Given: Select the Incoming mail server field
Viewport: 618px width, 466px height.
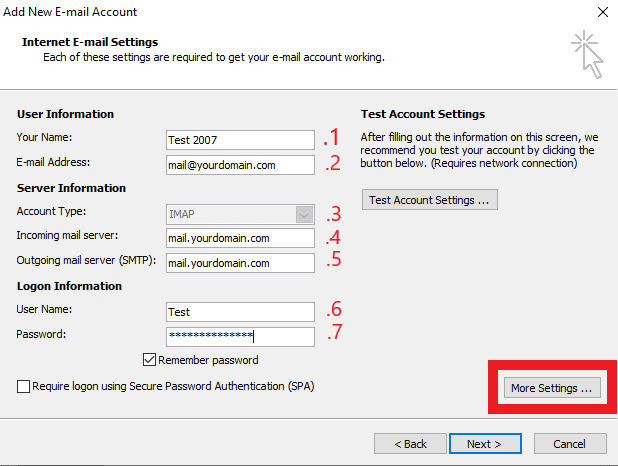Looking at the screenshot, I should pos(240,238).
